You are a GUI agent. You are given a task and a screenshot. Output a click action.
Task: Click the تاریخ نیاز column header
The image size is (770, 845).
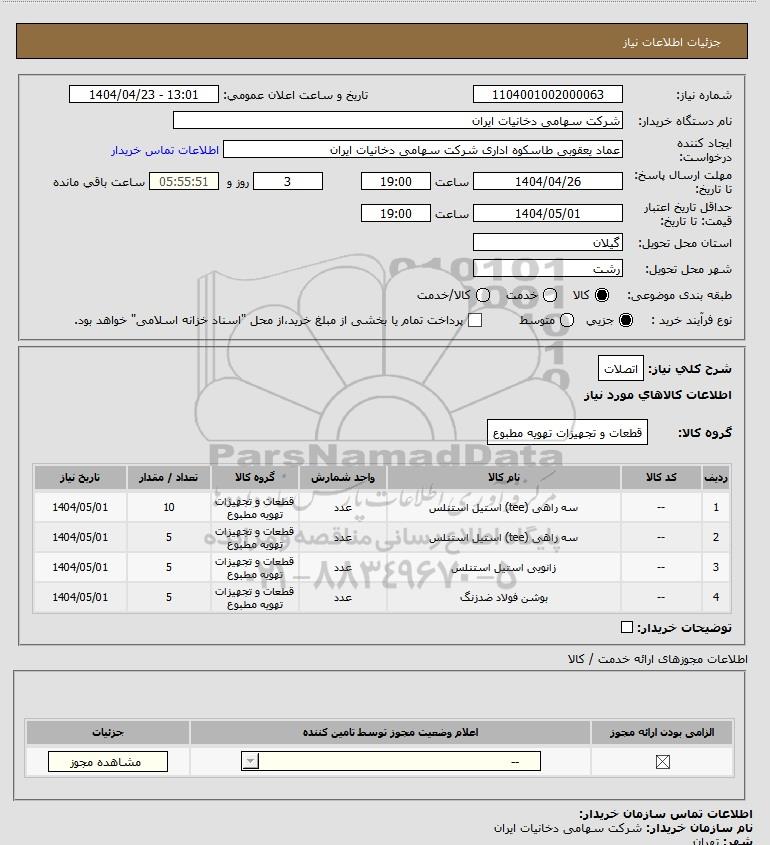[x=80, y=477]
